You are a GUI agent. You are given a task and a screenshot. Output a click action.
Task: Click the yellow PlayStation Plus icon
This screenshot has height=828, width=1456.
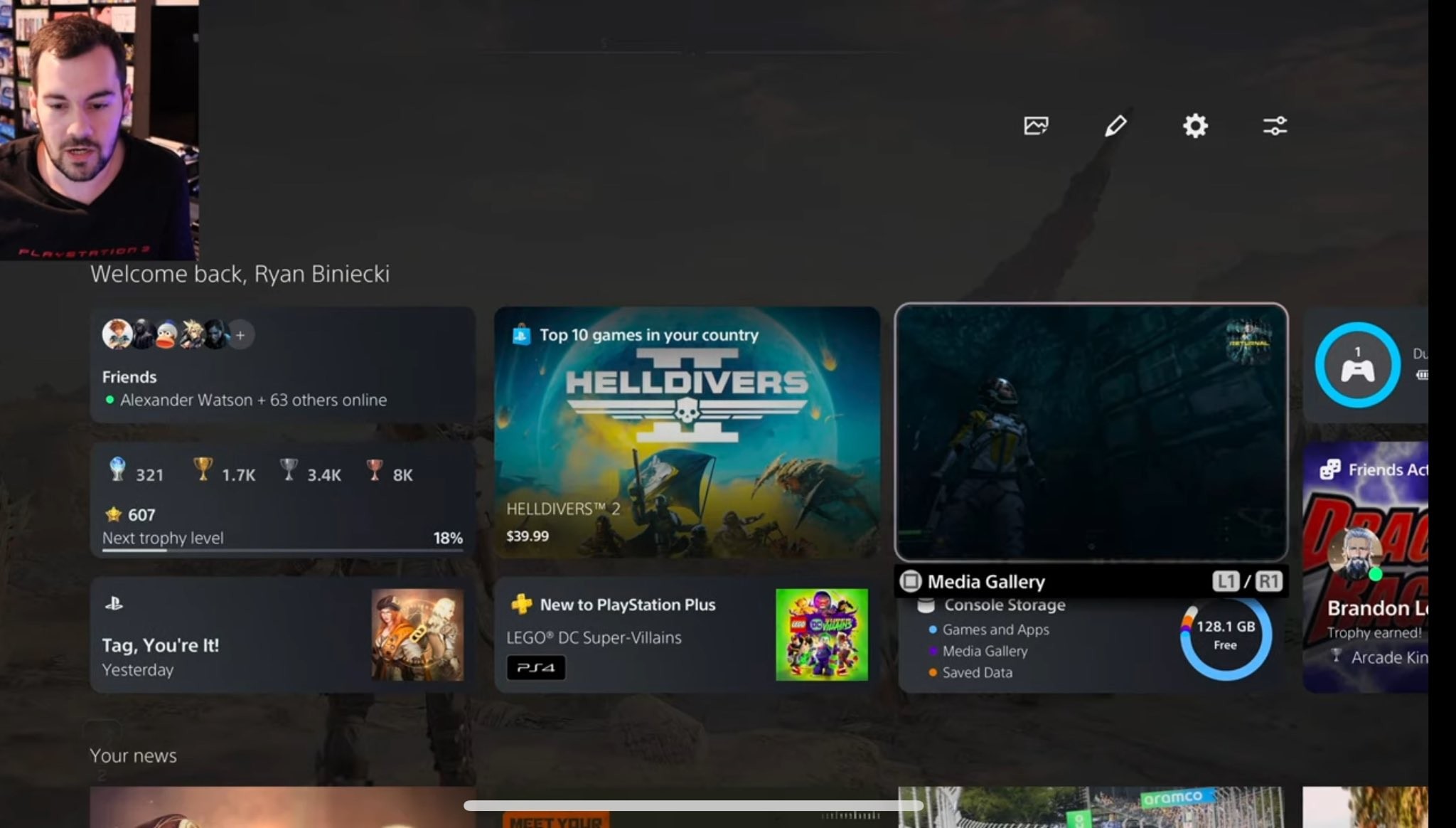coord(521,604)
